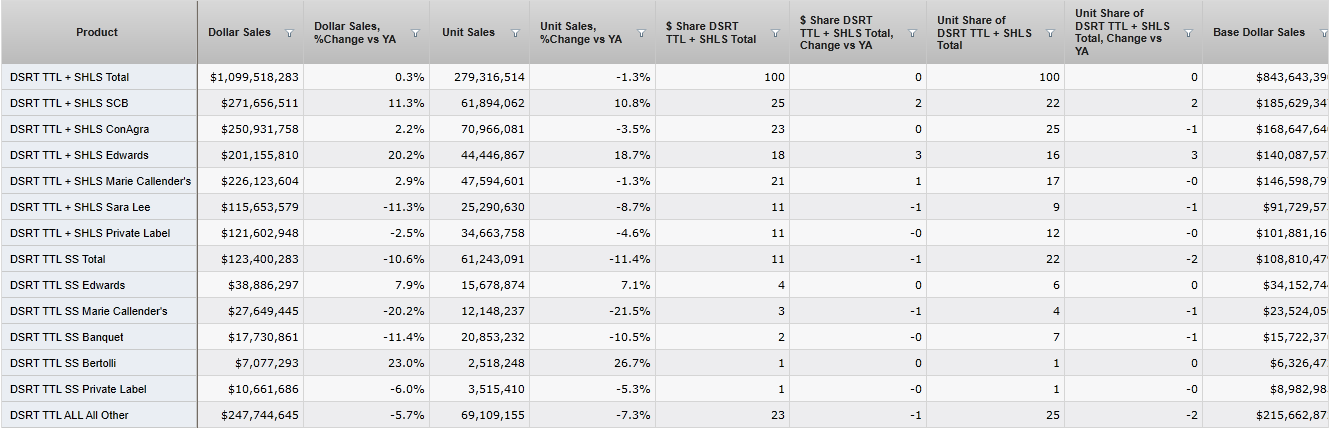
Task: Sort by the Unit Sales header text
Action: pos(468,33)
